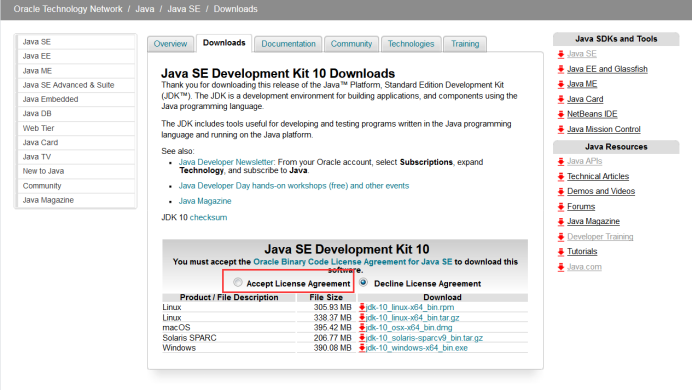Click download arrow icon beside solaris-sparcv9 file
Image resolution: width=692 pixels, height=390 pixels.
point(362,338)
